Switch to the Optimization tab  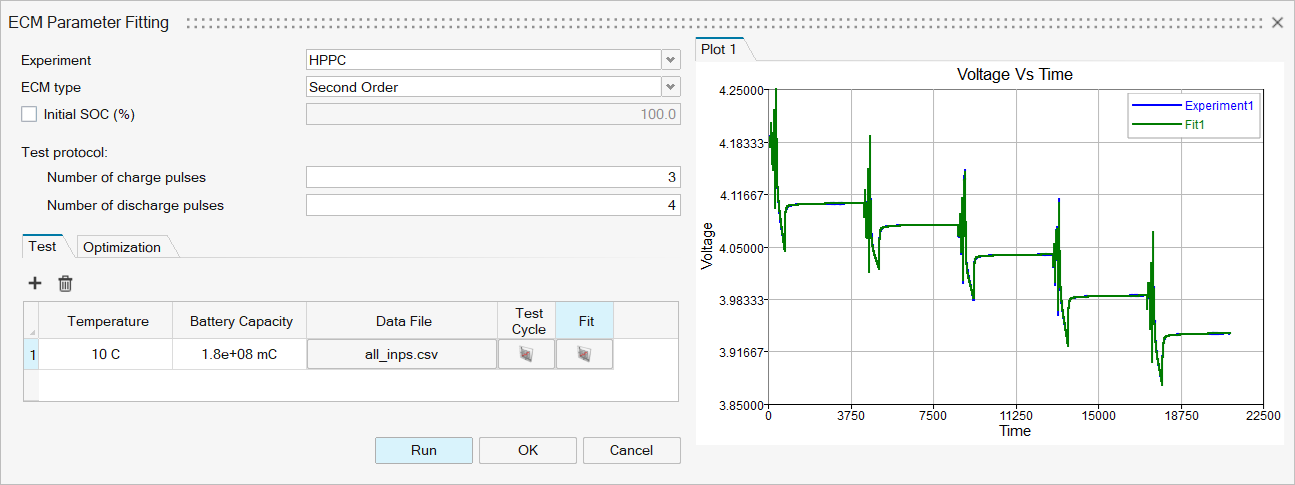point(122,247)
